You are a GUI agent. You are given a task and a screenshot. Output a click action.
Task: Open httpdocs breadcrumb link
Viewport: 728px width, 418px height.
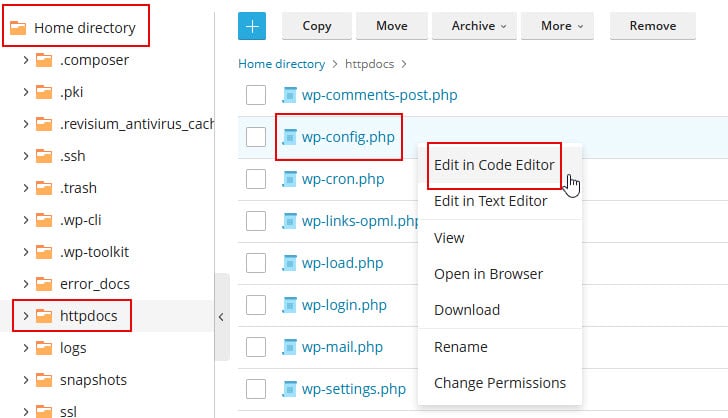370,64
